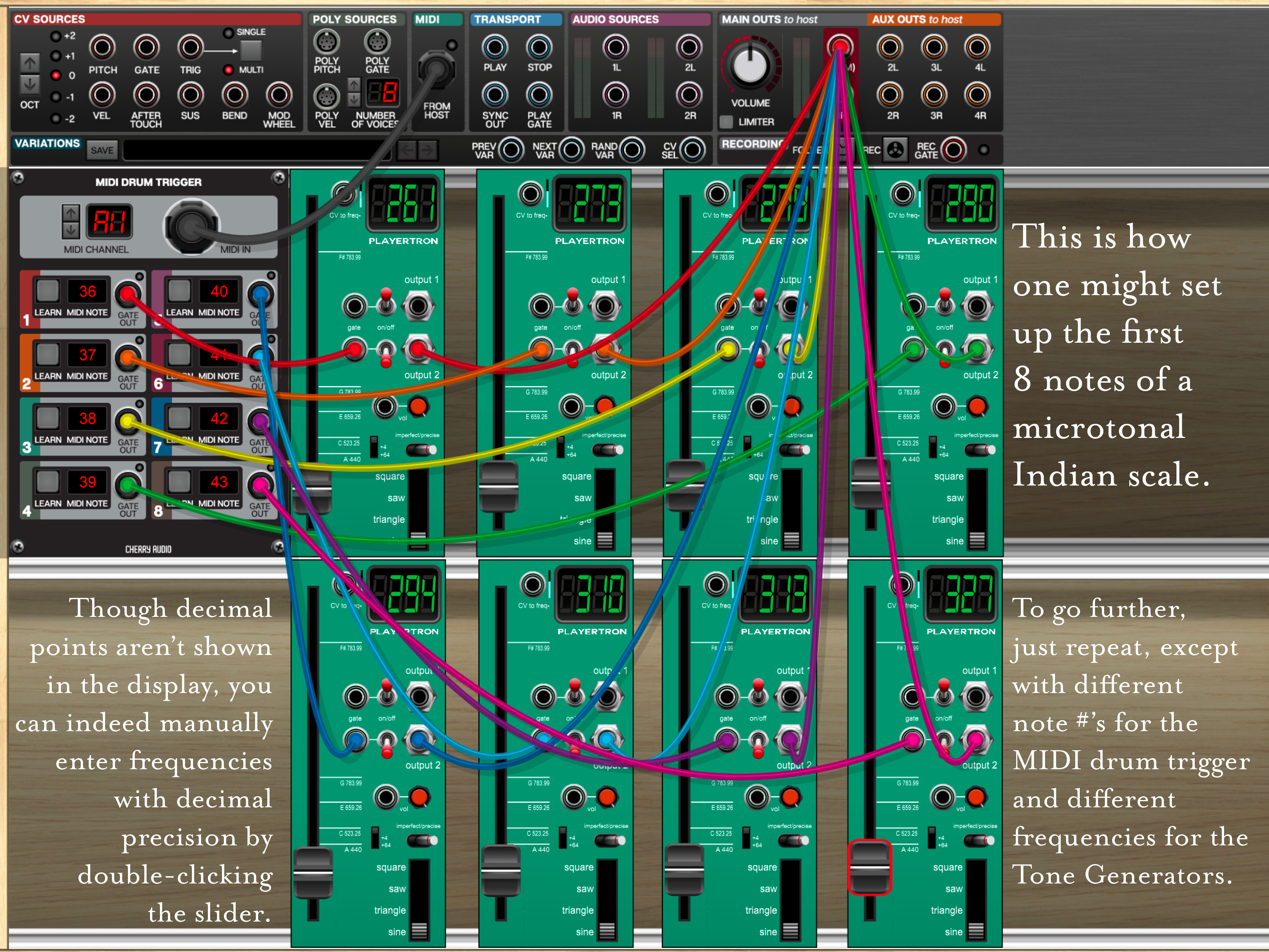Click the RAND VAR jack
Screen dimensions: 1269x952
pyautogui.click(x=632, y=150)
